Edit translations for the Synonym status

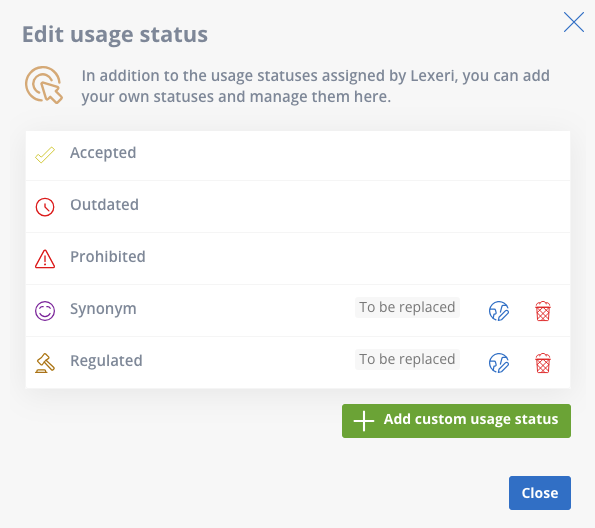click(499, 311)
